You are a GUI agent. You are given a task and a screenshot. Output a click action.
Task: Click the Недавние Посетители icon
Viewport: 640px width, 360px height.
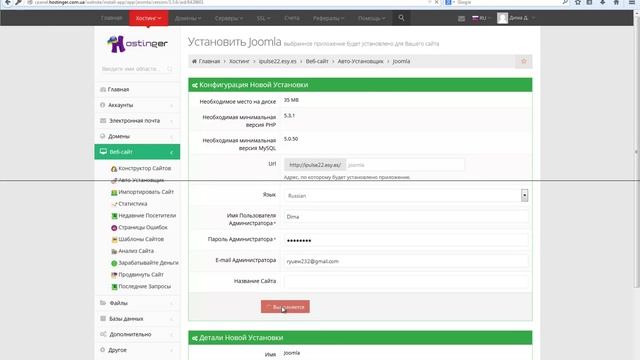point(114,216)
